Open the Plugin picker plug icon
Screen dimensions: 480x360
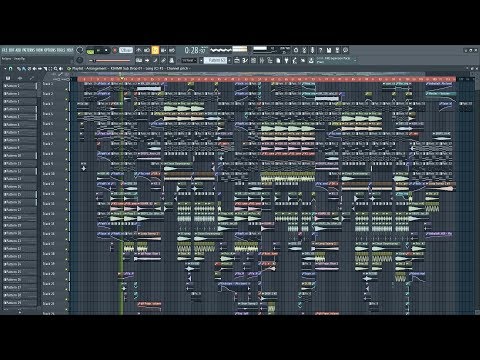pos(286,60)
